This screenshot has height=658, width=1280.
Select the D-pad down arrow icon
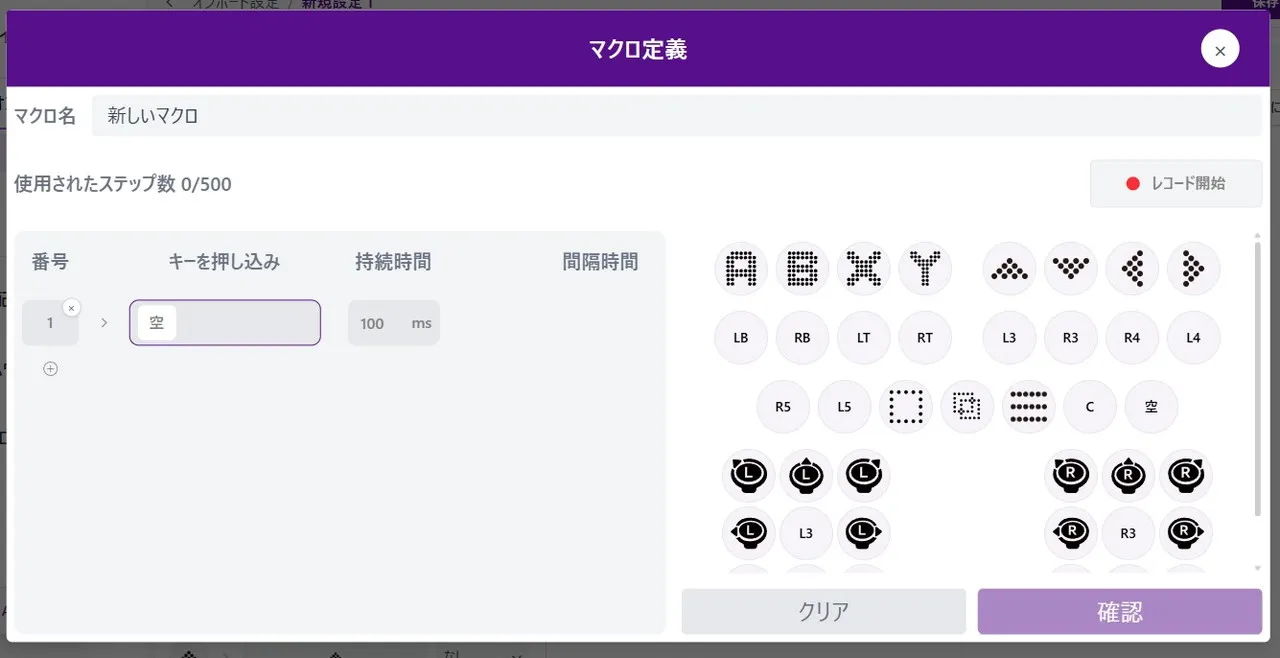tap(1071, 268)
